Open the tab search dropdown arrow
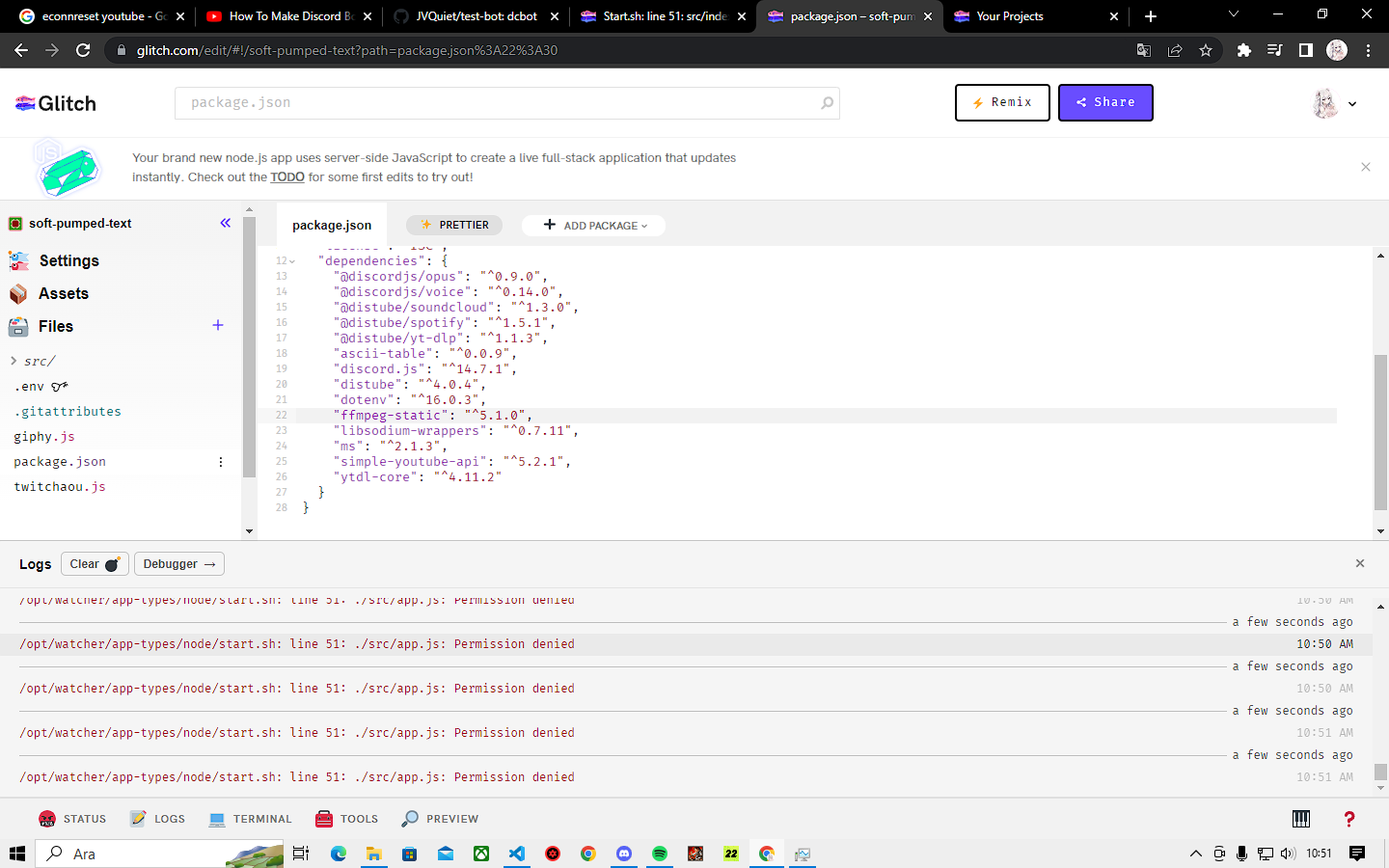Screen dimensions: 1389x868 [x=1234, y=14]
